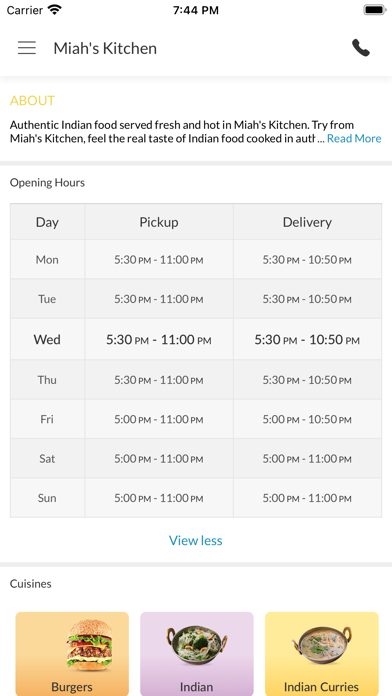Select the Burgers cuisine image
Image resolution: width=392 pixels, height=696 pixels.
pos(89,645)
